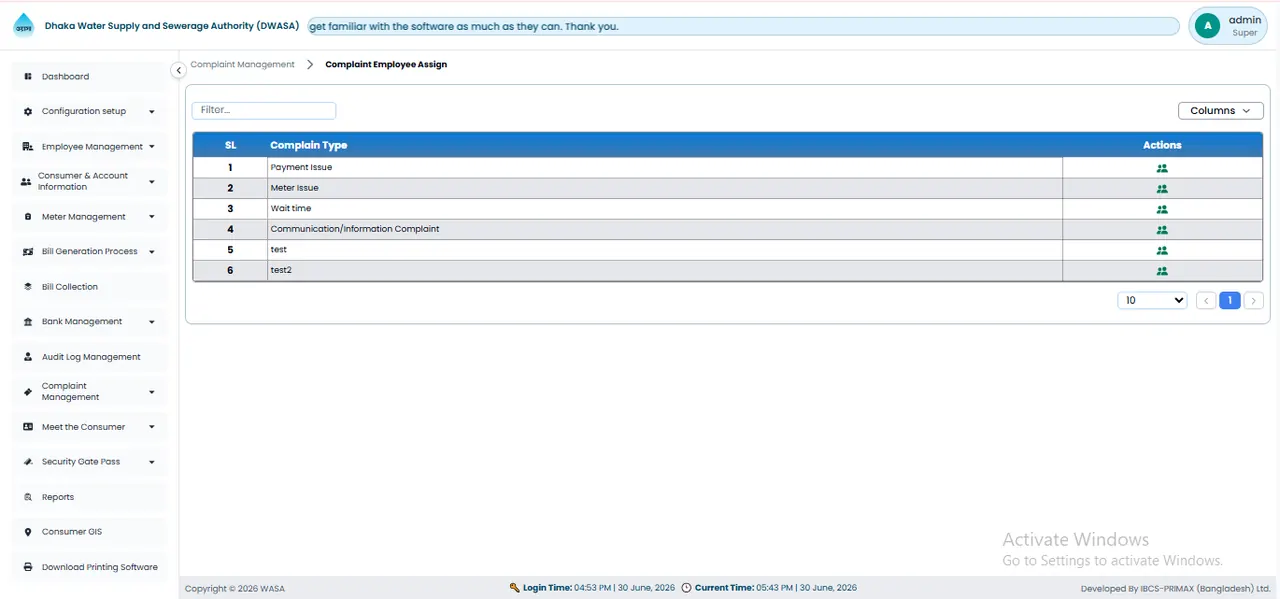Select page 1 in pagination
1280x599 pixels.
(1230, 300)
